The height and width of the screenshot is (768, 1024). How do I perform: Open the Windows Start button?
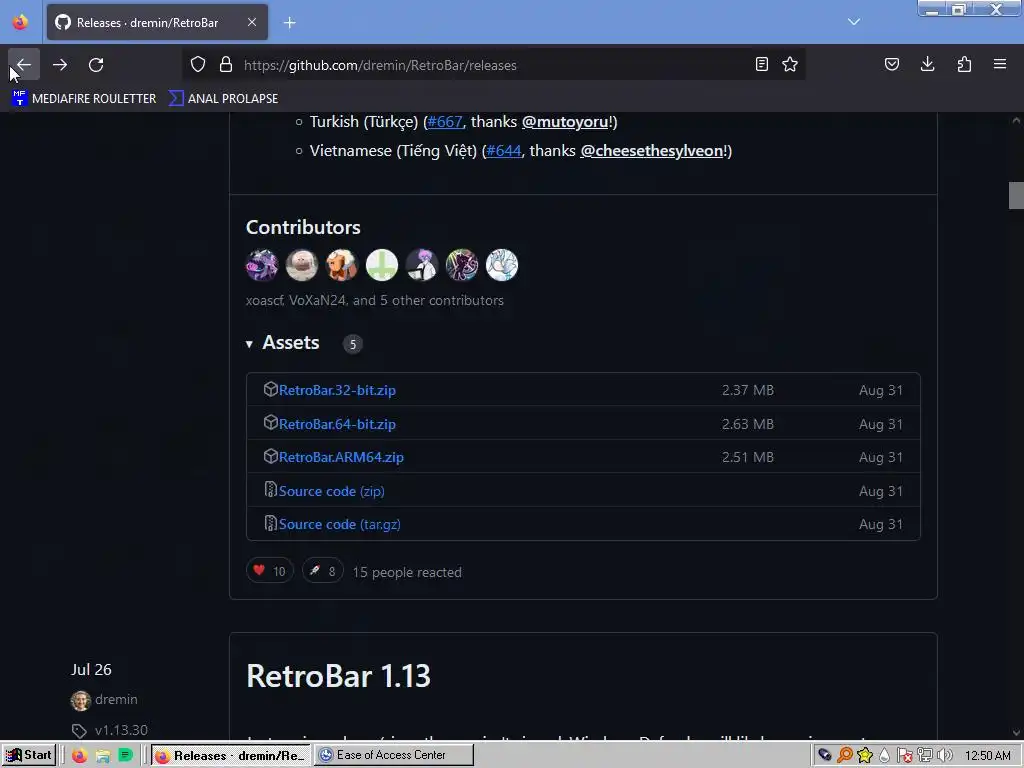(28, 755)
